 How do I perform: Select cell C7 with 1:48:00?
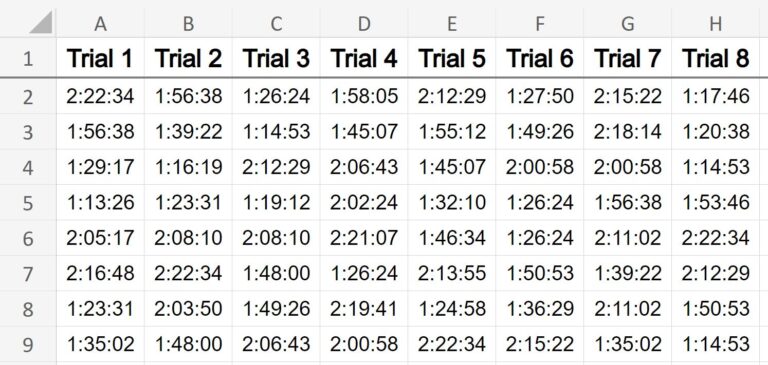pos(276,273)
